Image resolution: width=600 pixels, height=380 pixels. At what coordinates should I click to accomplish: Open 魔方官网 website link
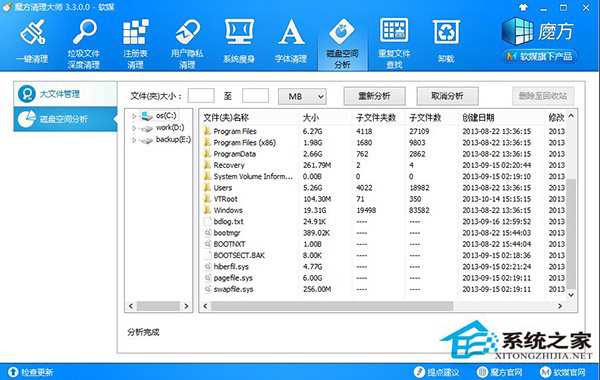tap(500, 372)
